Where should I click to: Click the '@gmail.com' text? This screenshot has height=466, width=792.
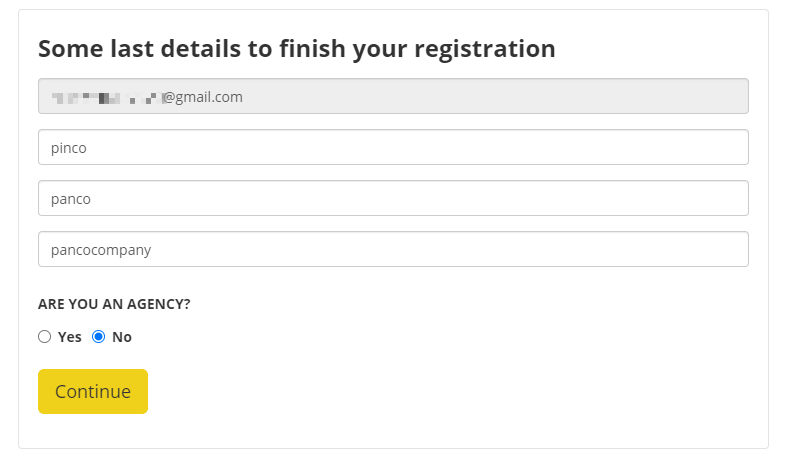point(203,97)
